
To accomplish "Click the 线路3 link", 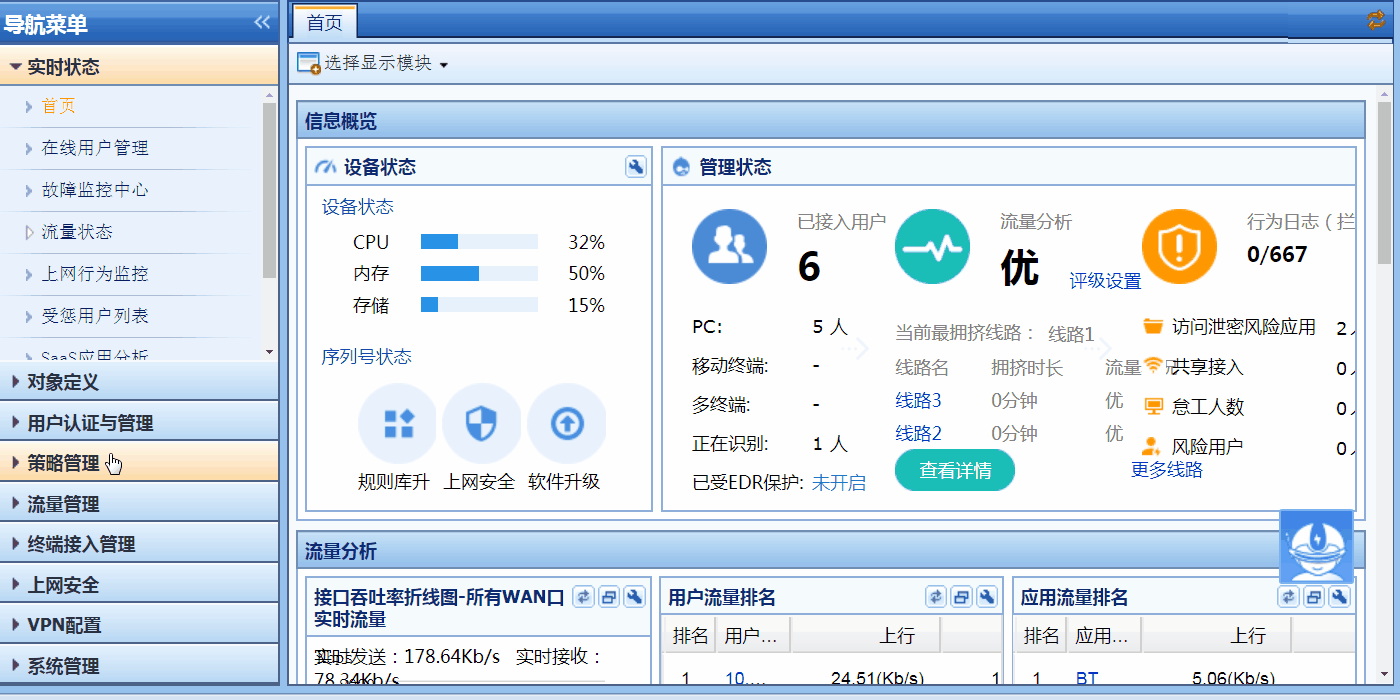I will click(x=918, y=401).
